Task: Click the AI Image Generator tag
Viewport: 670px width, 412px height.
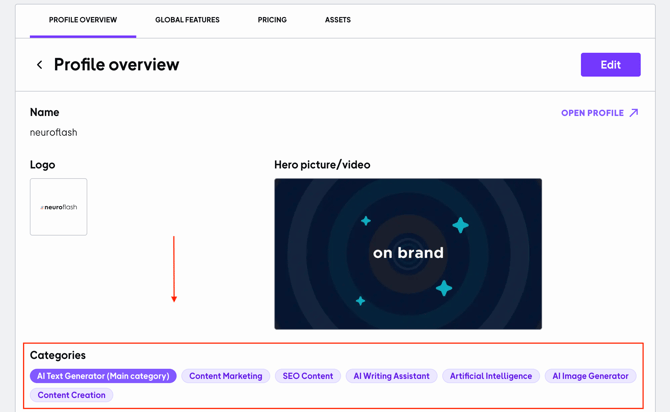Action: coord(590,376)
